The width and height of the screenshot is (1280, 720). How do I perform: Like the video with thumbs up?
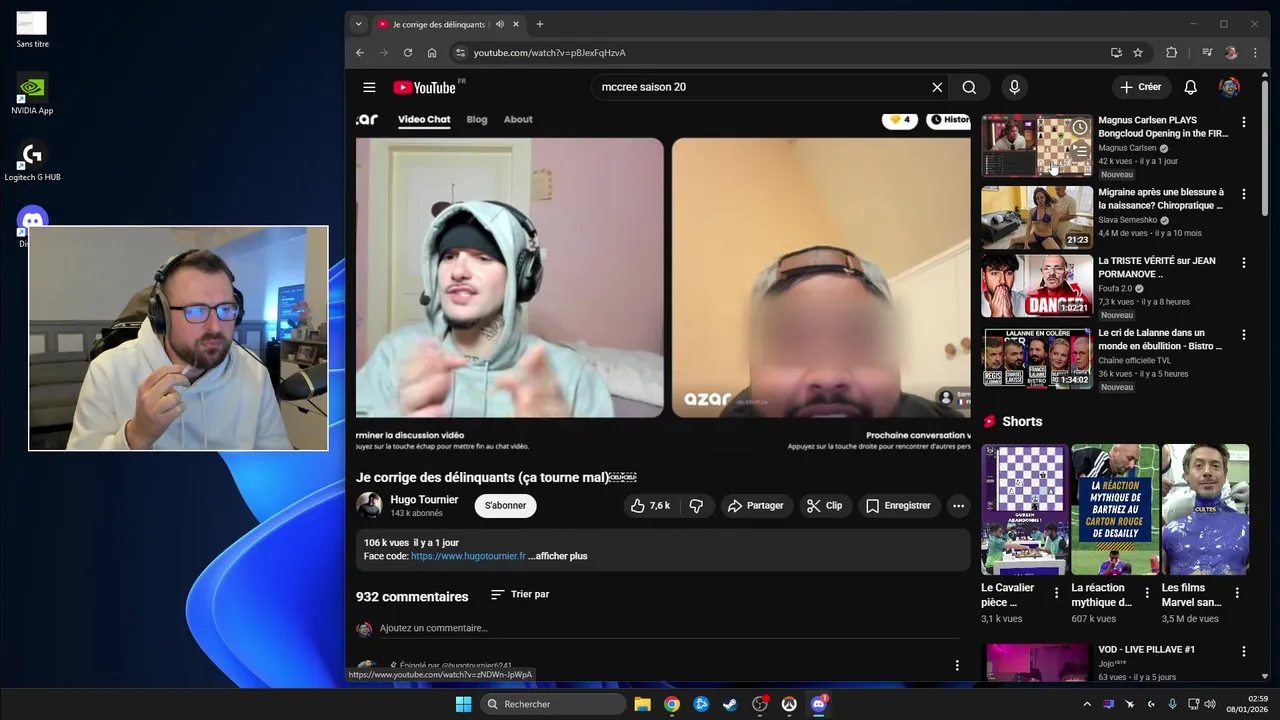[650, 506]
